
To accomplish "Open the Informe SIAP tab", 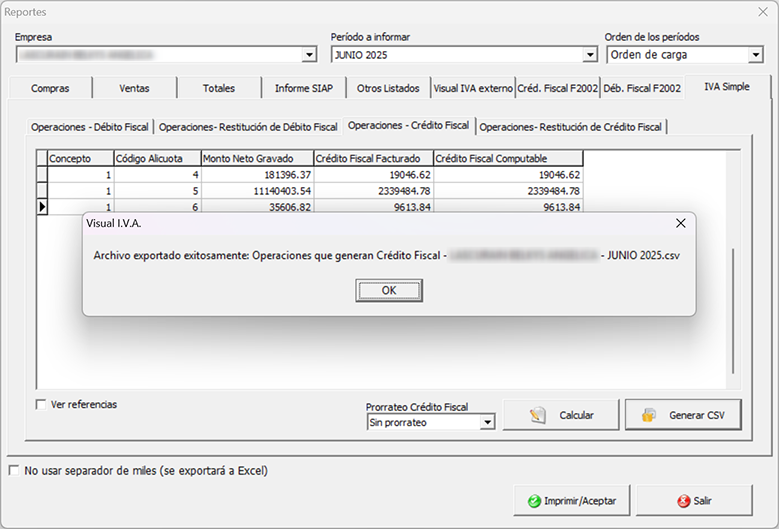I will pos(304,88).
